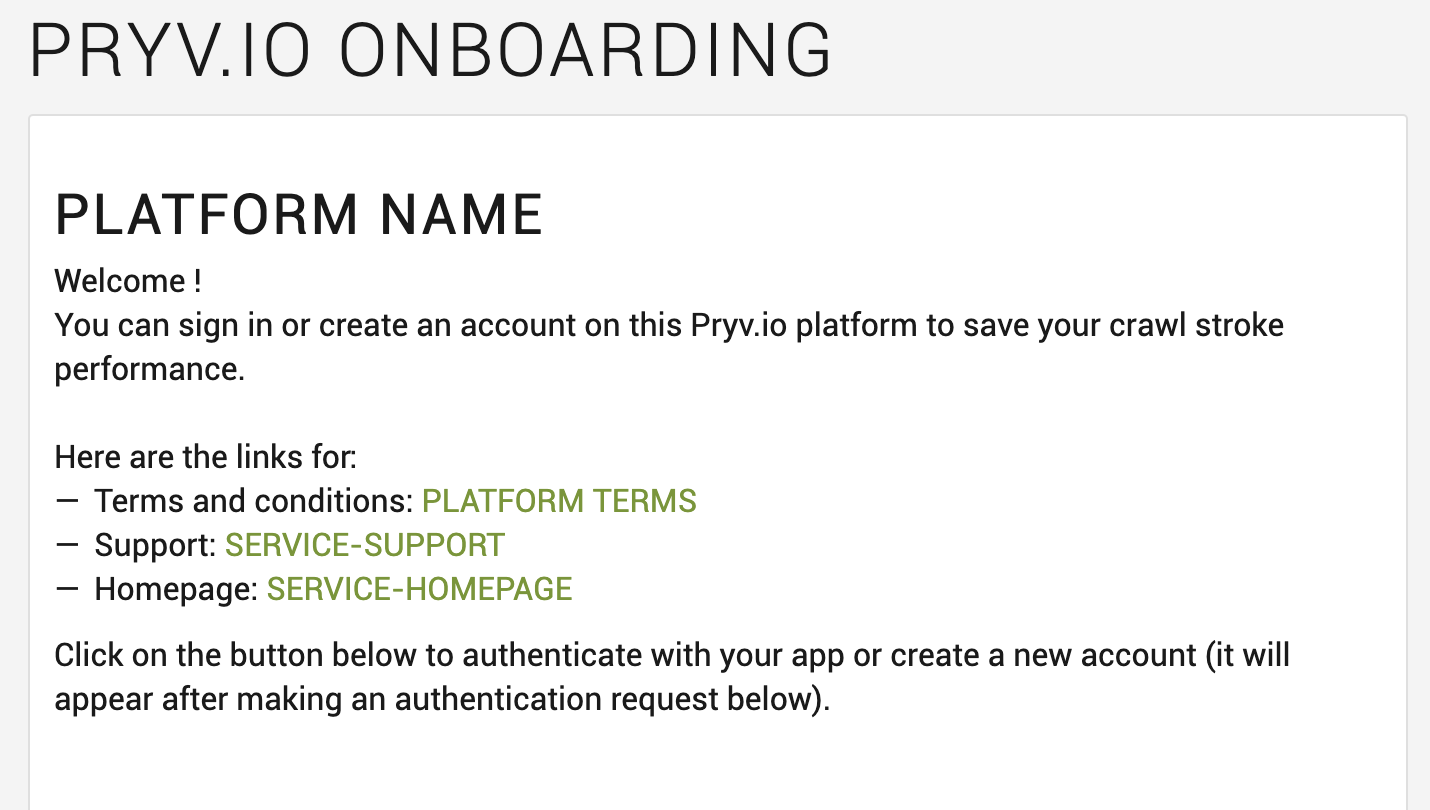The height and width of the screenshot is (810, 1430).
Task: Open the SERVICE-SUPPORT link
Action: click(365, 545)
